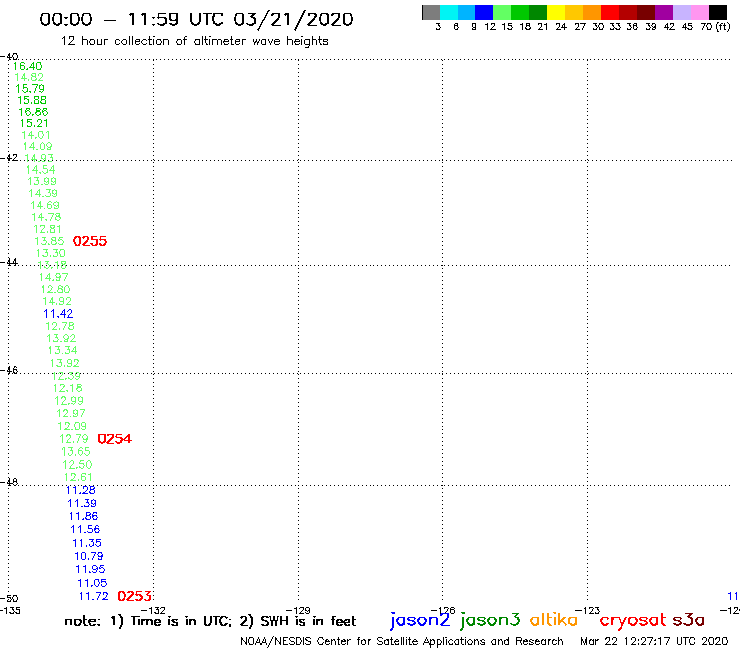740x650 pixels.
Task: Click the blue wave height value 11.35
Action: coord(87,543)
